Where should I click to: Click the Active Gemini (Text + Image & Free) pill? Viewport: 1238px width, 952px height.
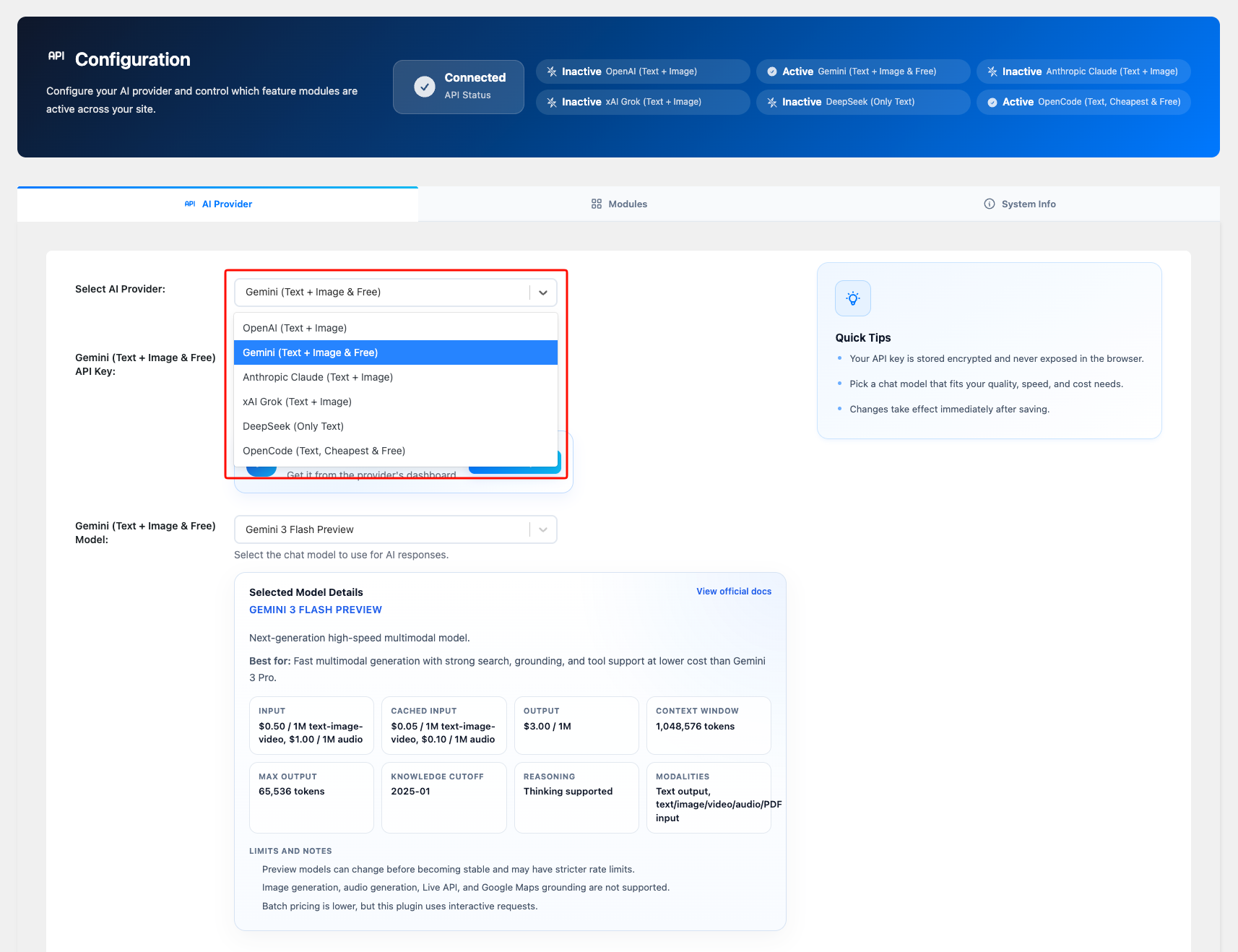tap(863, 72)
